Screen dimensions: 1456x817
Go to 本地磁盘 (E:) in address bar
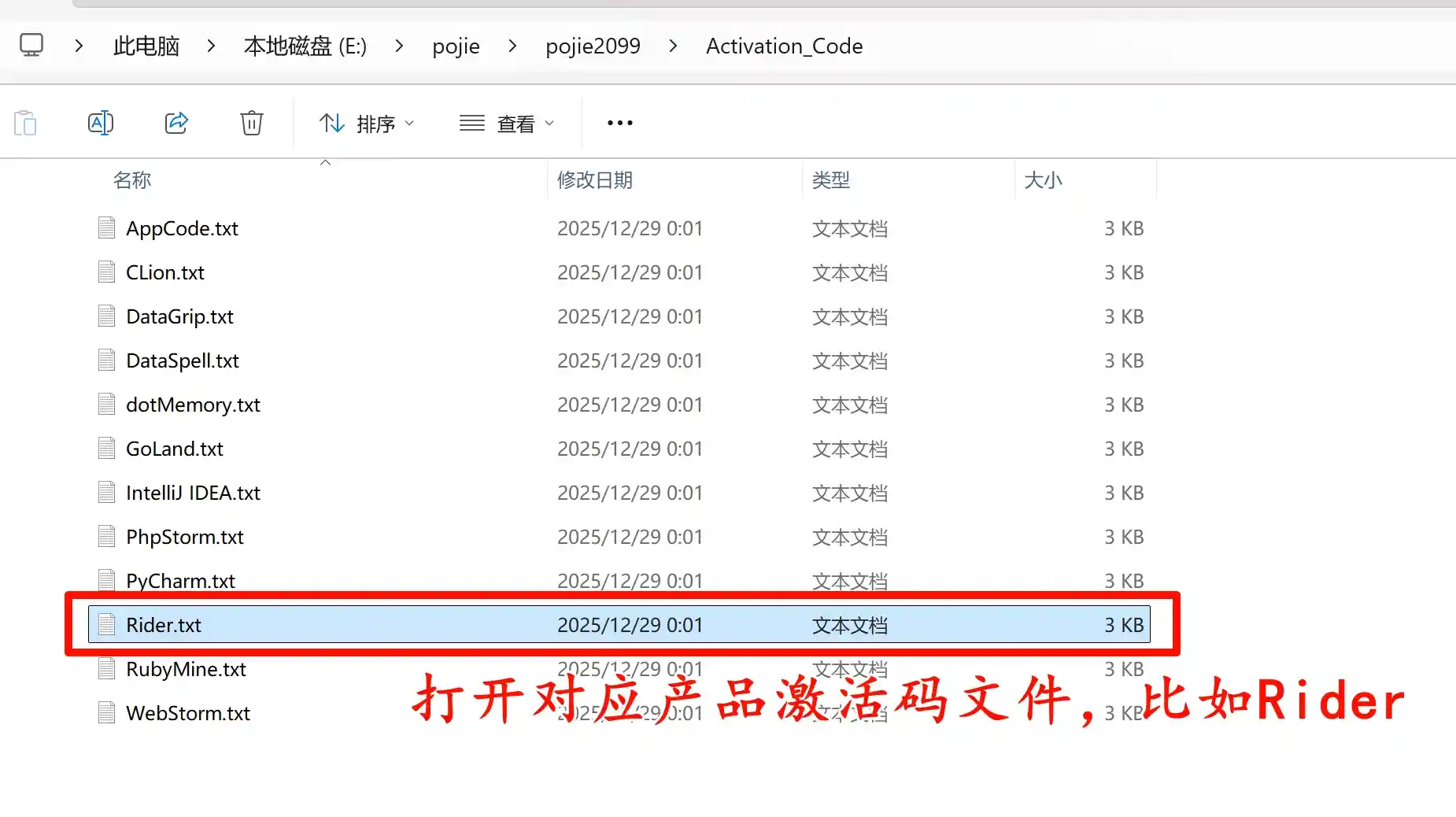[305, 46]
